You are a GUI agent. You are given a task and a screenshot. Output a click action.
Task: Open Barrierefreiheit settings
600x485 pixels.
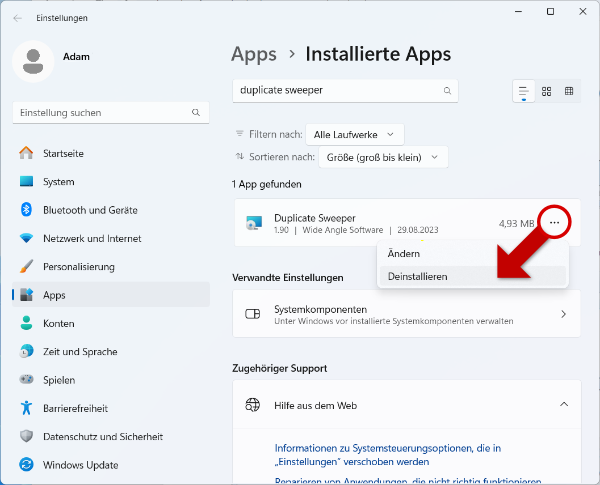click(111, 408)
